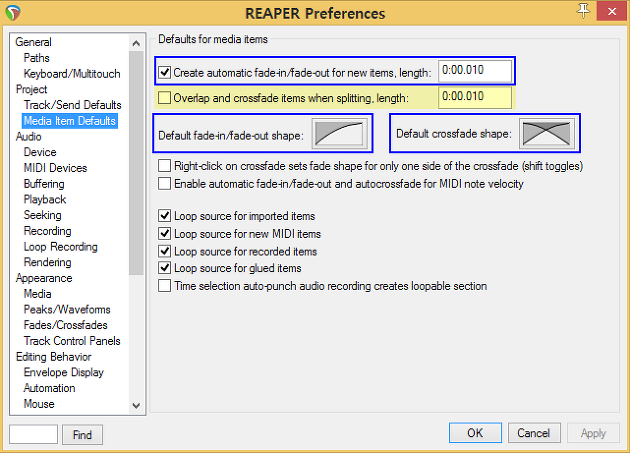Enable right-click crossfade one-side shape option
The height and width of the screenshot is (453, 630).
tap(164, 166)
